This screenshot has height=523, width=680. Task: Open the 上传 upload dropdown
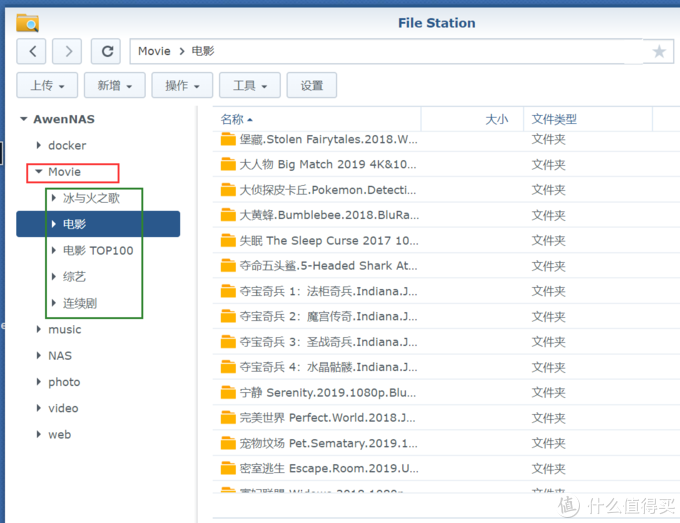(x=47, y=86)
